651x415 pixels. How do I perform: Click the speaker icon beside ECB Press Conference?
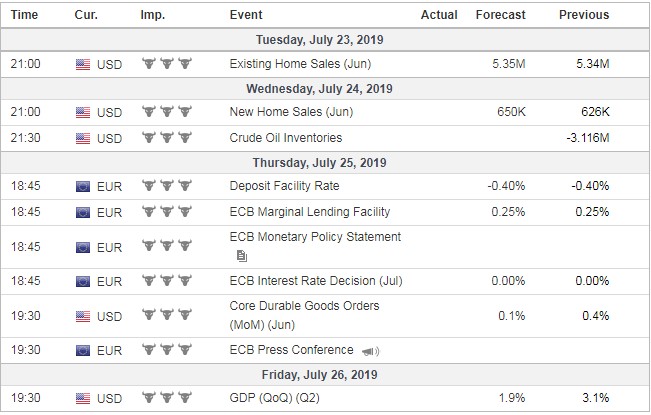coord(371,351)
